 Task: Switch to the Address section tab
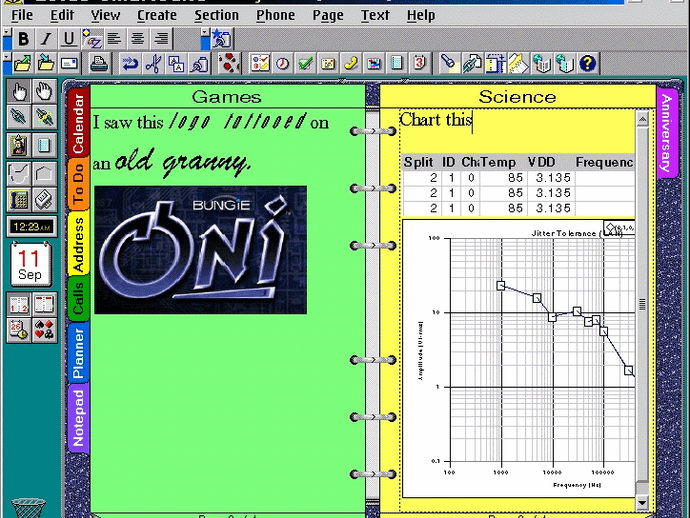[78, 243]
